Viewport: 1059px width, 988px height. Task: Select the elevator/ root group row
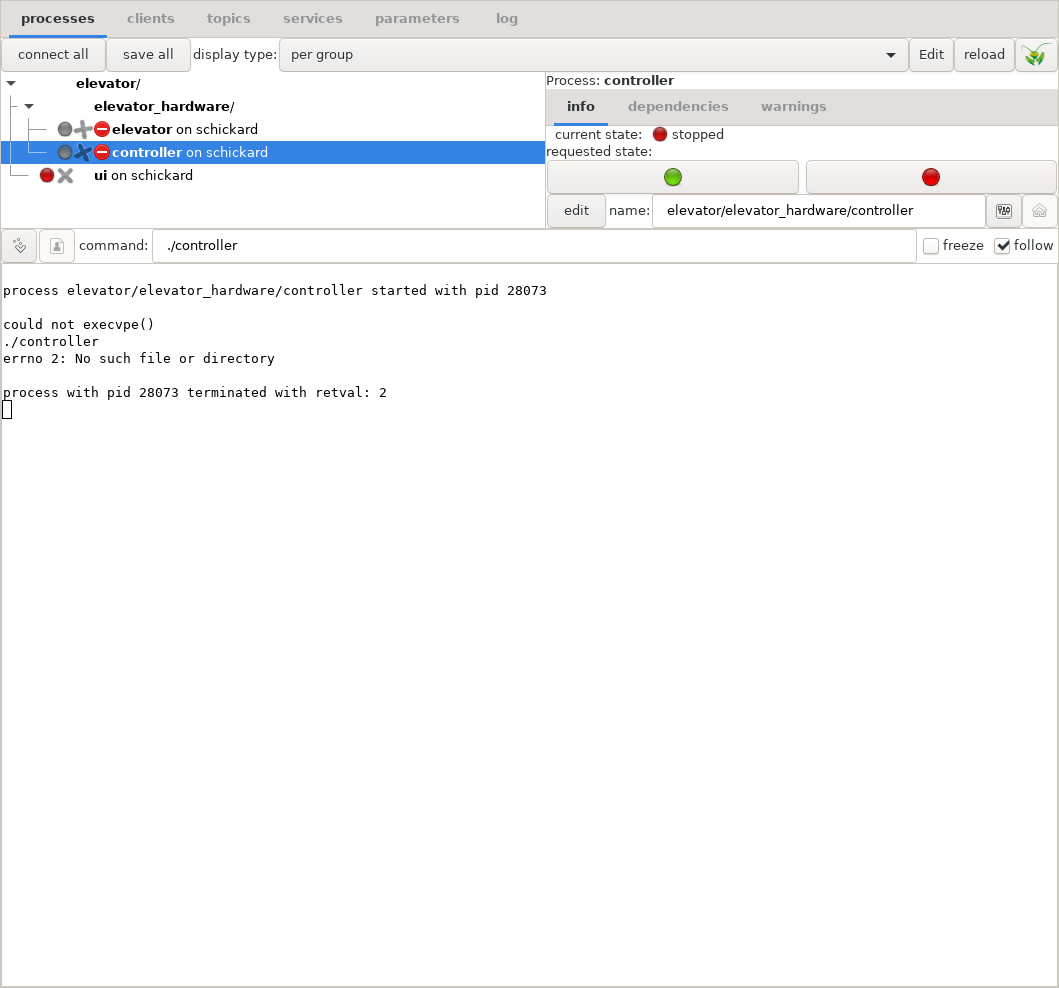273,84
